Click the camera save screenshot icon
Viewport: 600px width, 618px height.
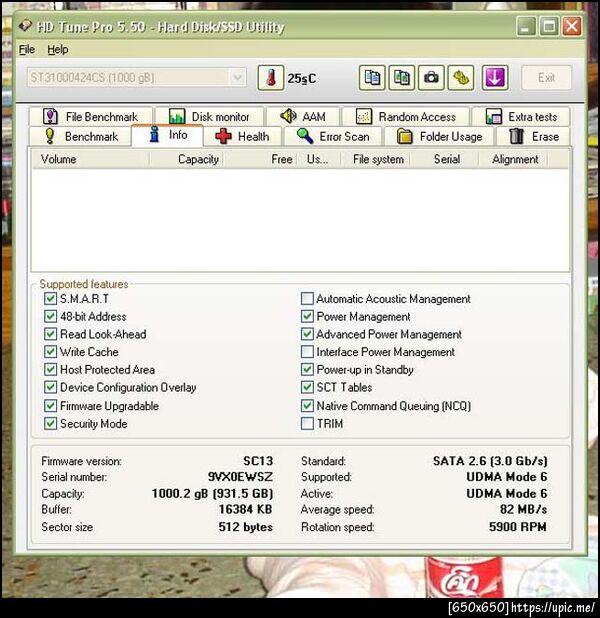pyautogui.click(x=431, y=78)
